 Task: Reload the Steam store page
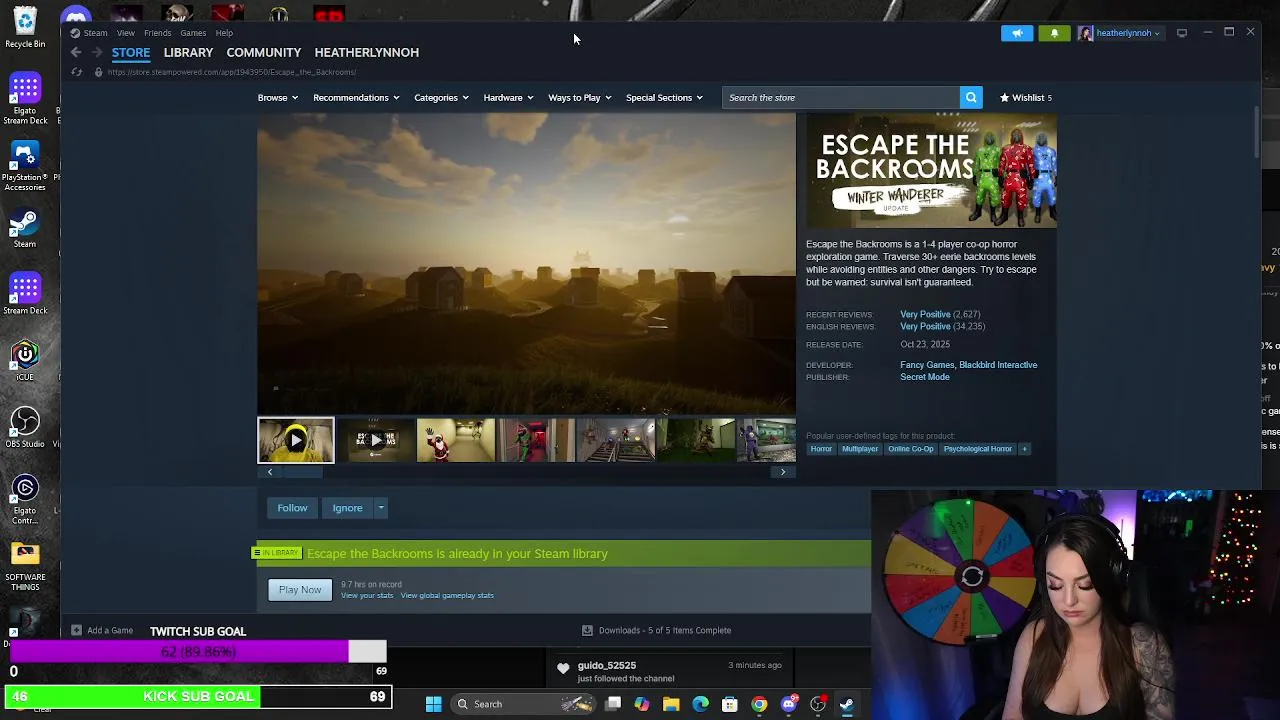(76, 72)
